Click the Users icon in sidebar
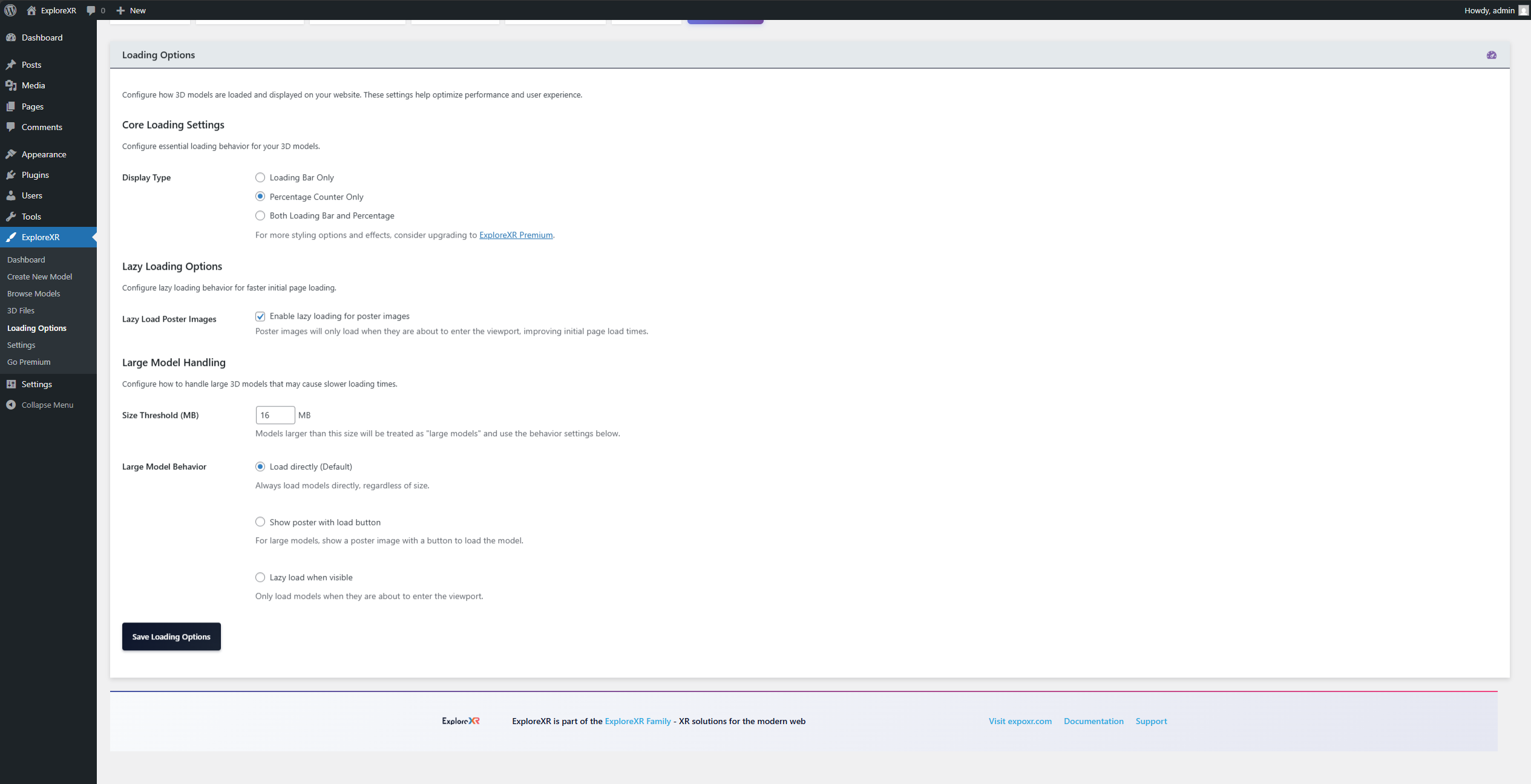Viewport: 1531px width, 784px height. tap(12, 195)
